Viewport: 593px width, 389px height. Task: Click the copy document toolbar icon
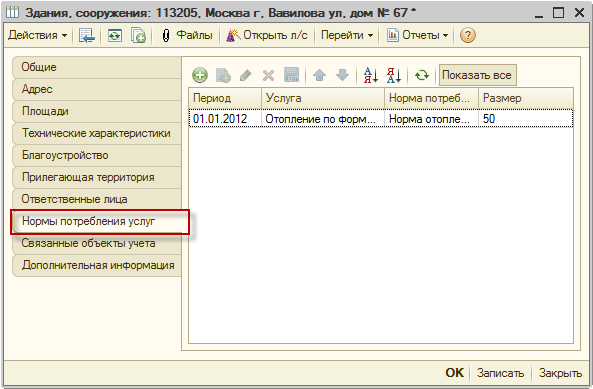point(138,35)
